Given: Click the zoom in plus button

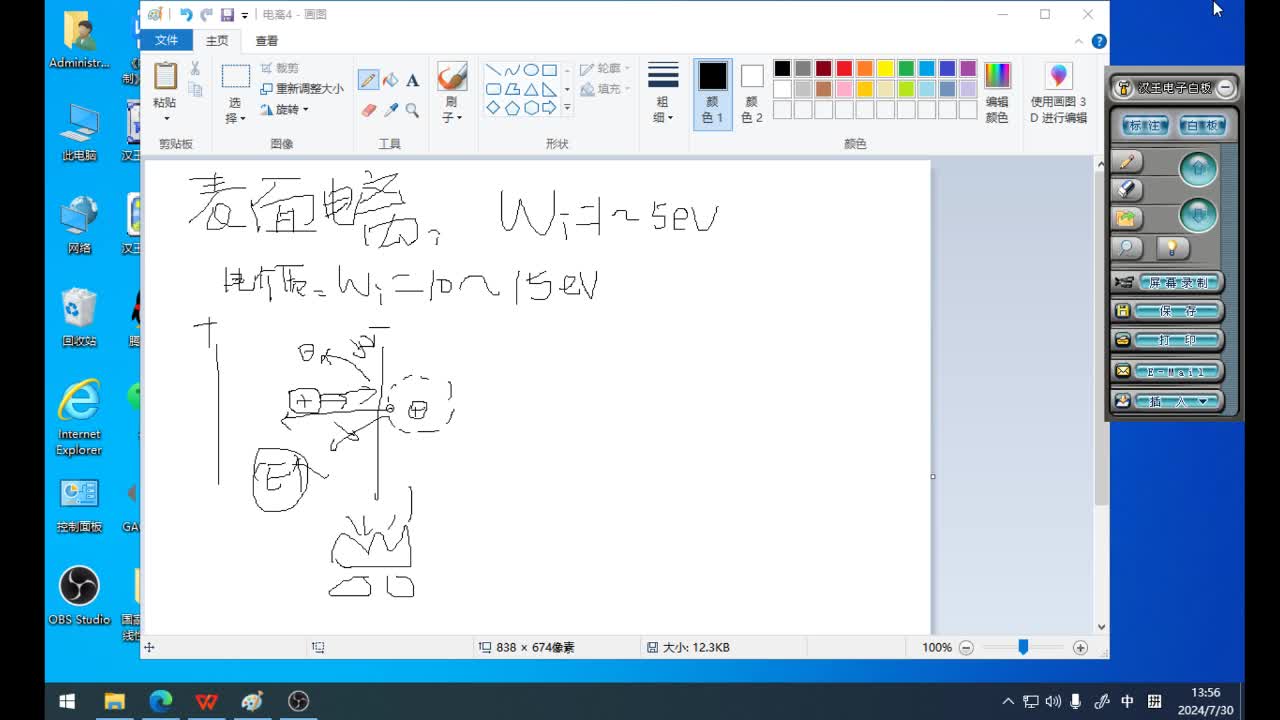Looking at the screenshot, I should [x=1080, y=647].
